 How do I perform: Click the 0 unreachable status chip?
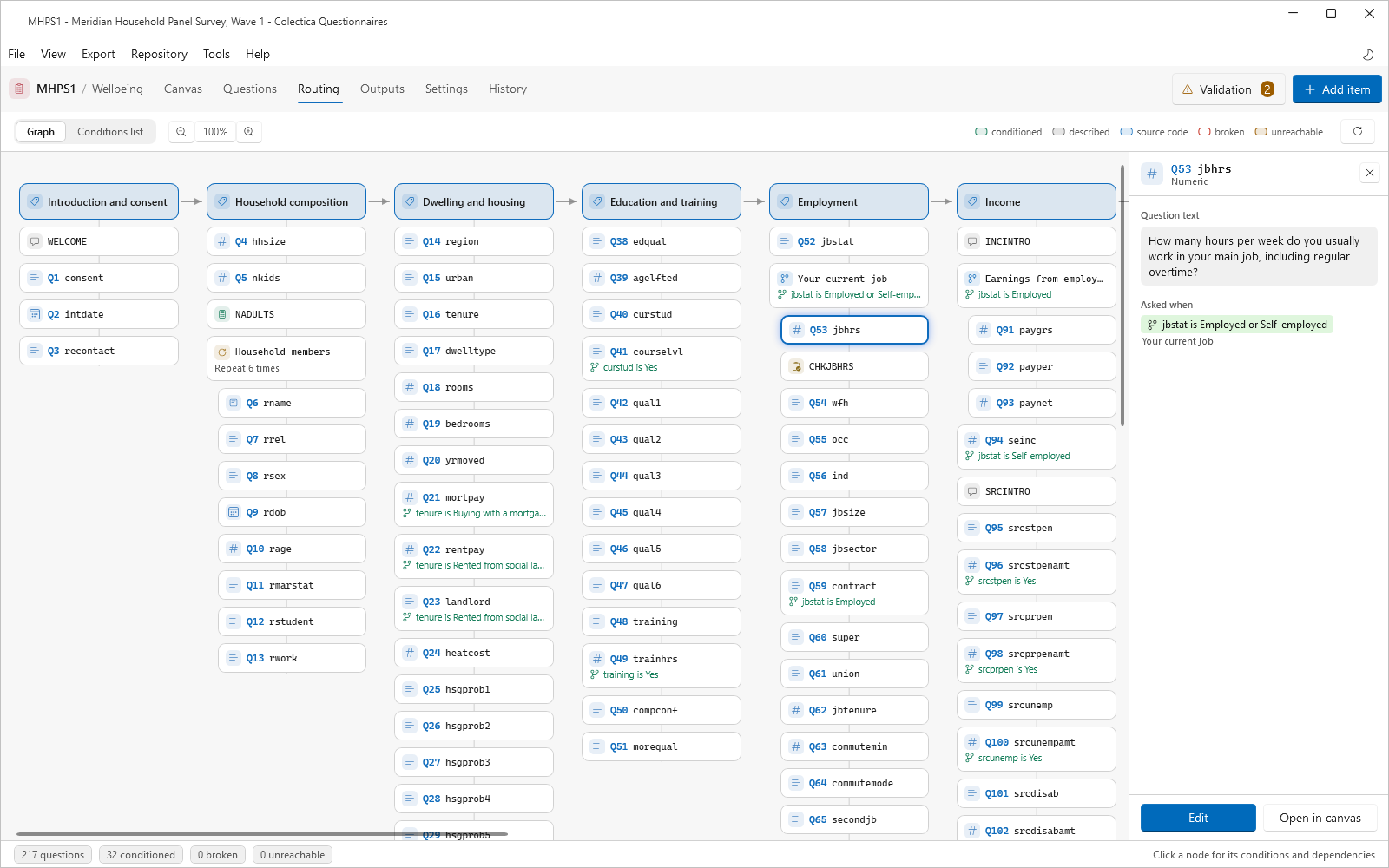[x=293, y=855]
